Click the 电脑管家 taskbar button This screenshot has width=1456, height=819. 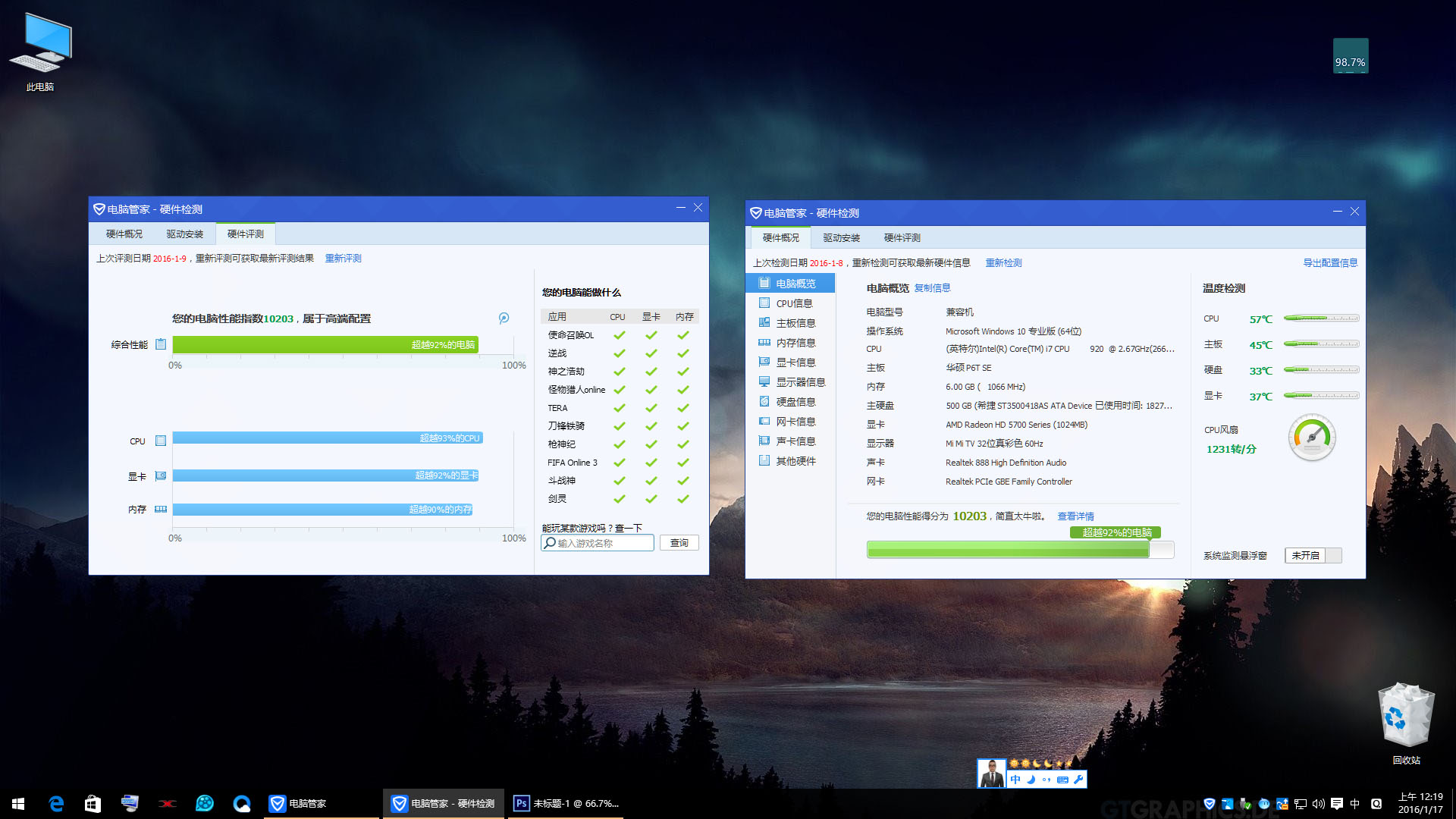point(322,804)
